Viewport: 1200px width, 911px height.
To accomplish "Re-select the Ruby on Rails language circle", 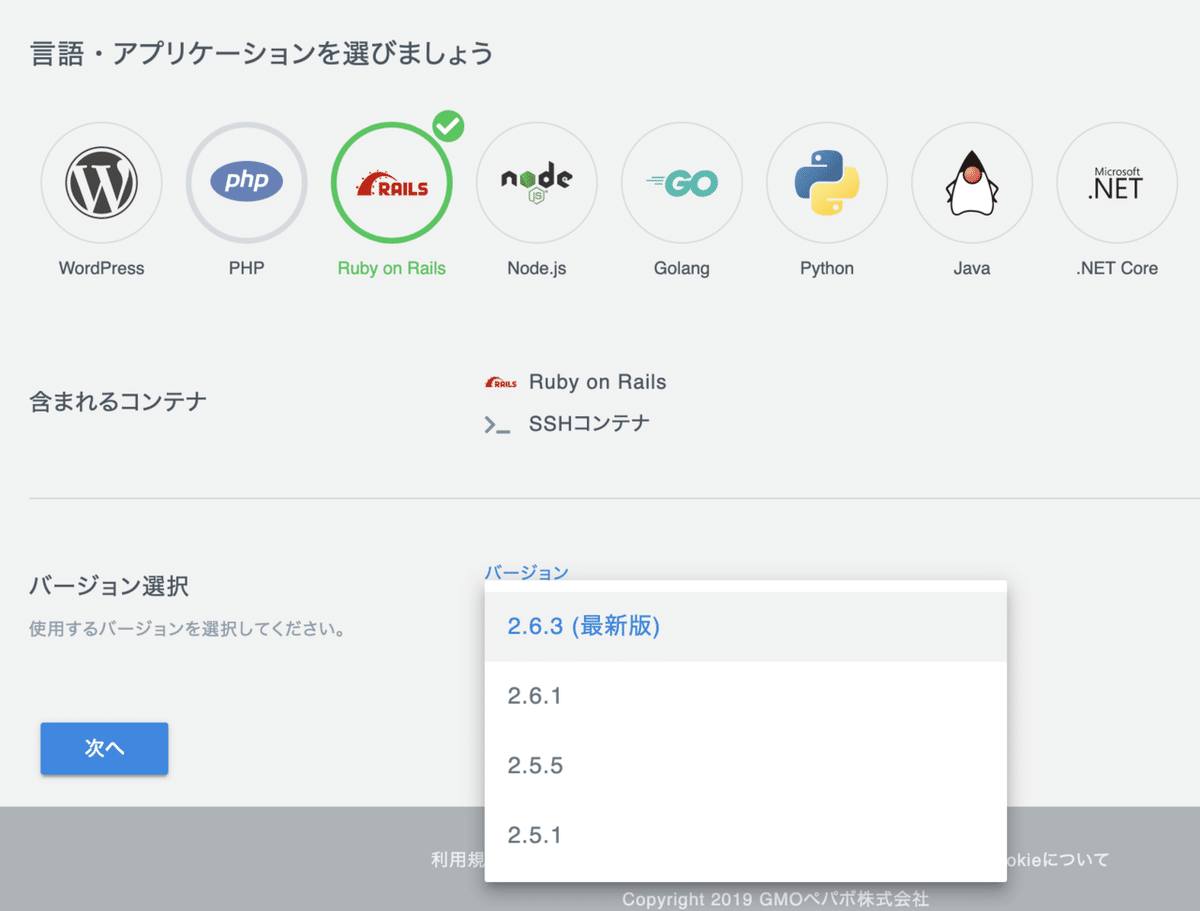I will 391,182.
